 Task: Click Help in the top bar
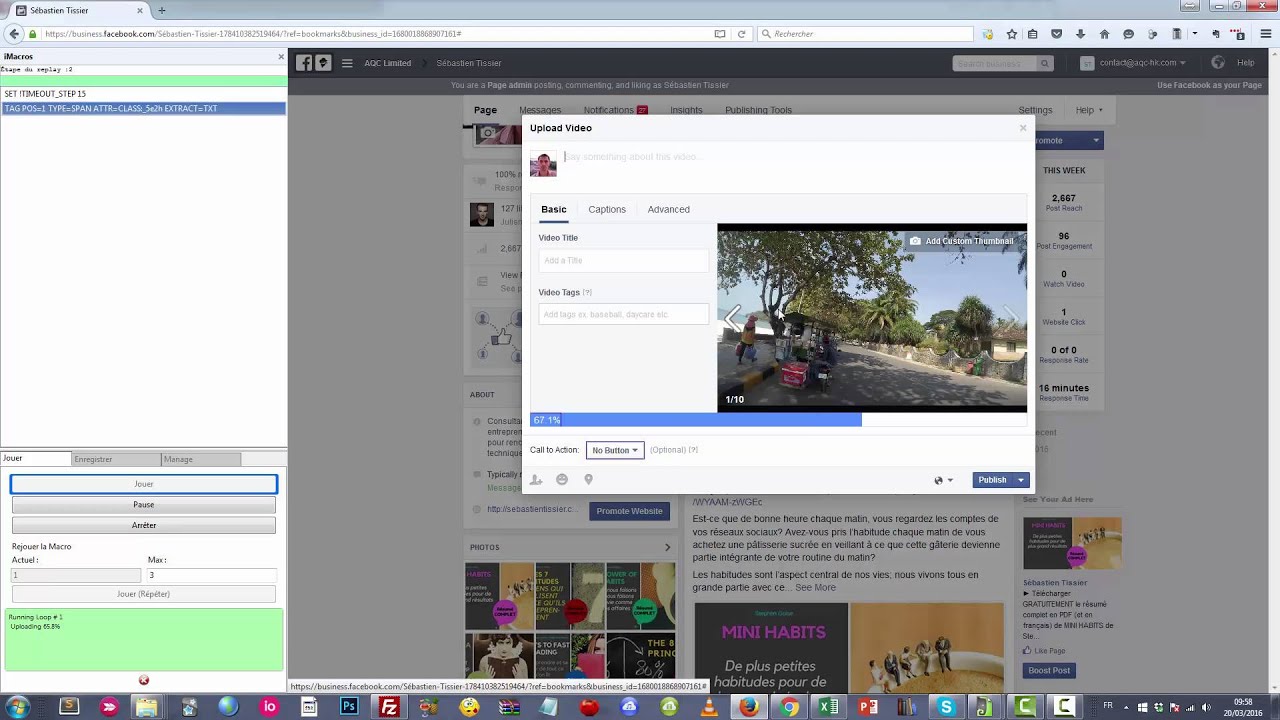[1246, 63]
